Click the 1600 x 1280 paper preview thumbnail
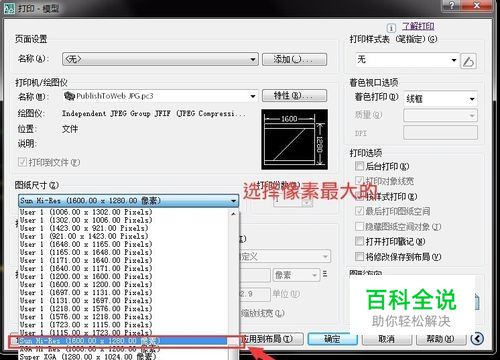 tap(294, 139)
